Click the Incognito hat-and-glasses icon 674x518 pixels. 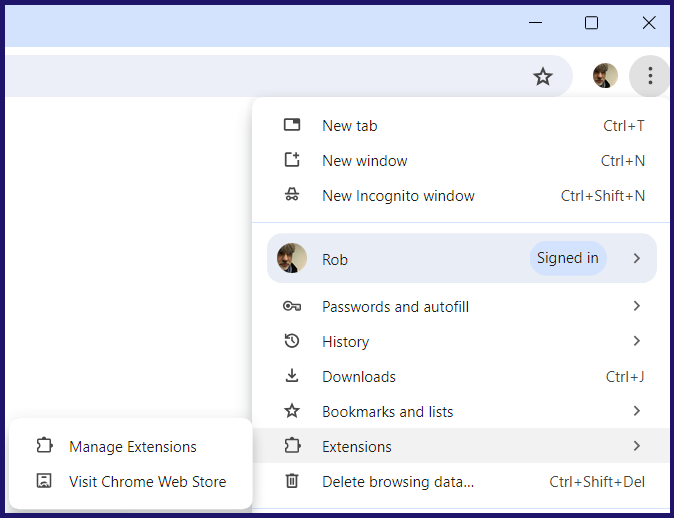point(292,195)
